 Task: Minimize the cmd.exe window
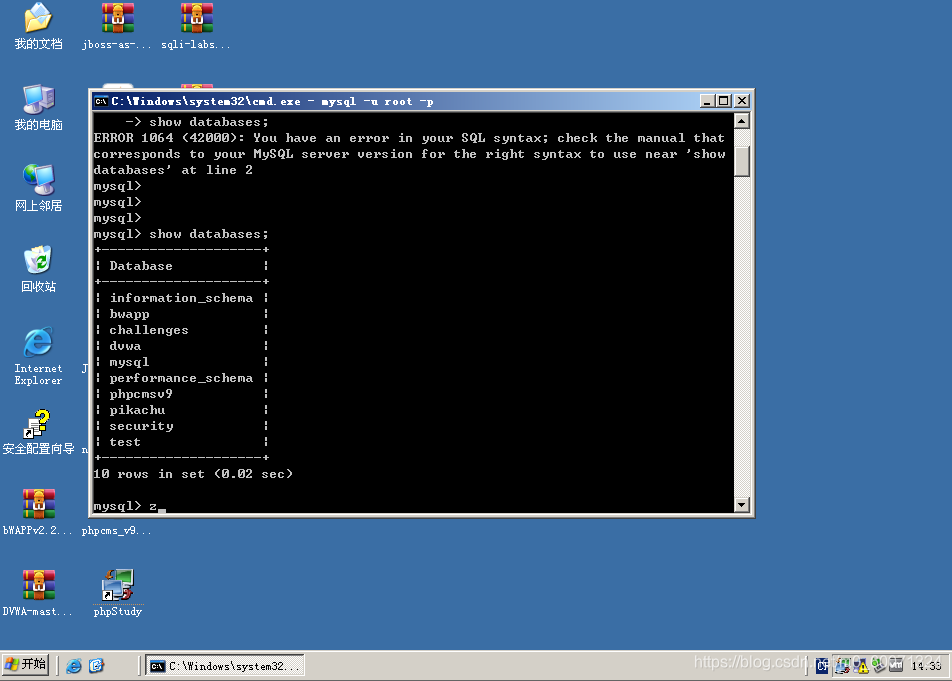point(707,101)
